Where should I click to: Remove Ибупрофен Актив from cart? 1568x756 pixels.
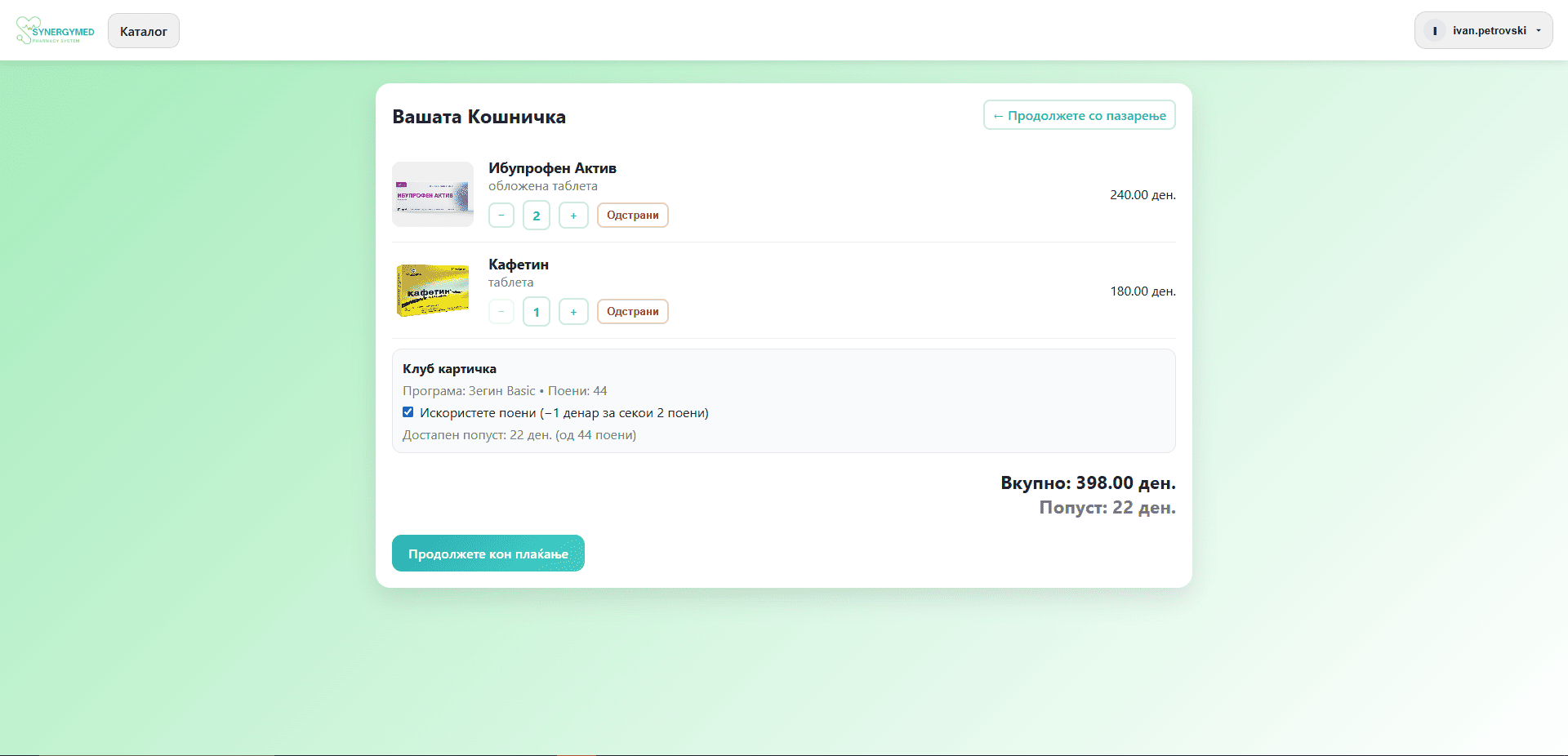click(x=632, y=216)
